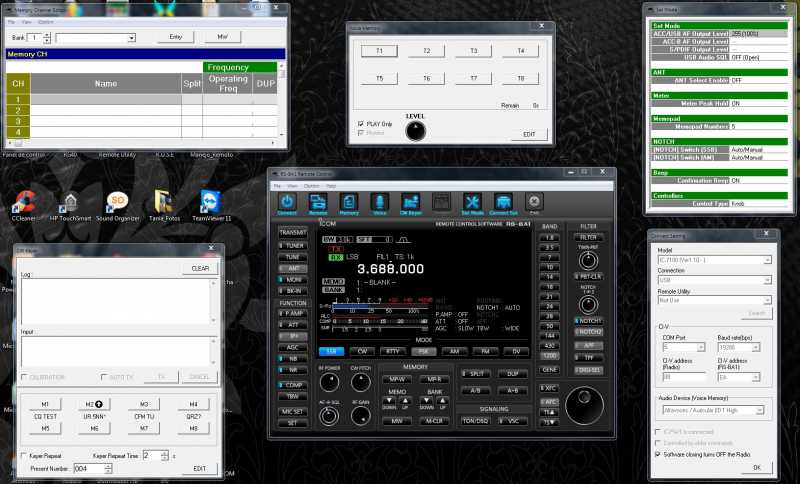Toggle the TUNER button on radio panel
The image size is (800, 484).
point(293,246)
